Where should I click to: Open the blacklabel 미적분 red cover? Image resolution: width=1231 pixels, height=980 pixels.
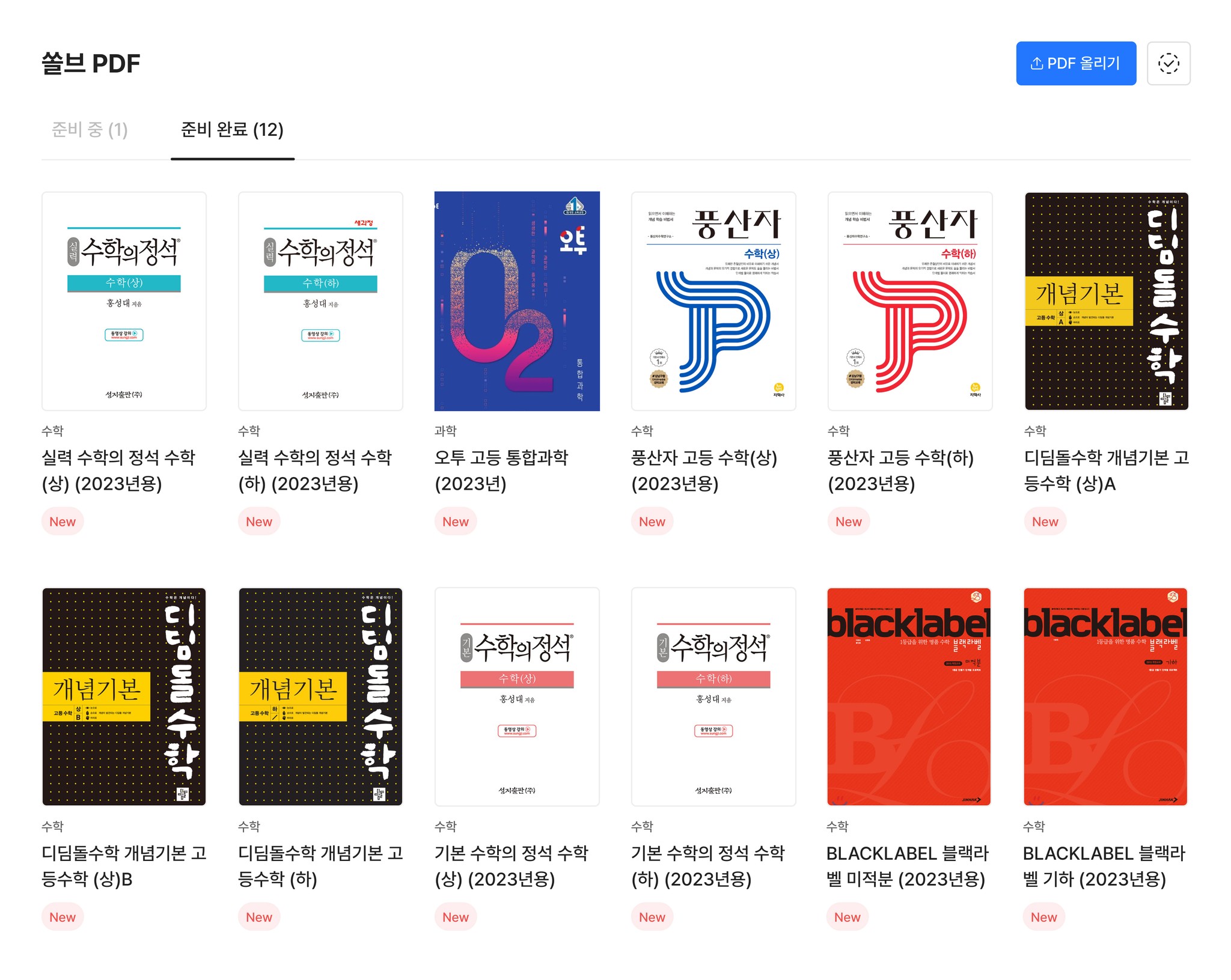tap(909, 696)
